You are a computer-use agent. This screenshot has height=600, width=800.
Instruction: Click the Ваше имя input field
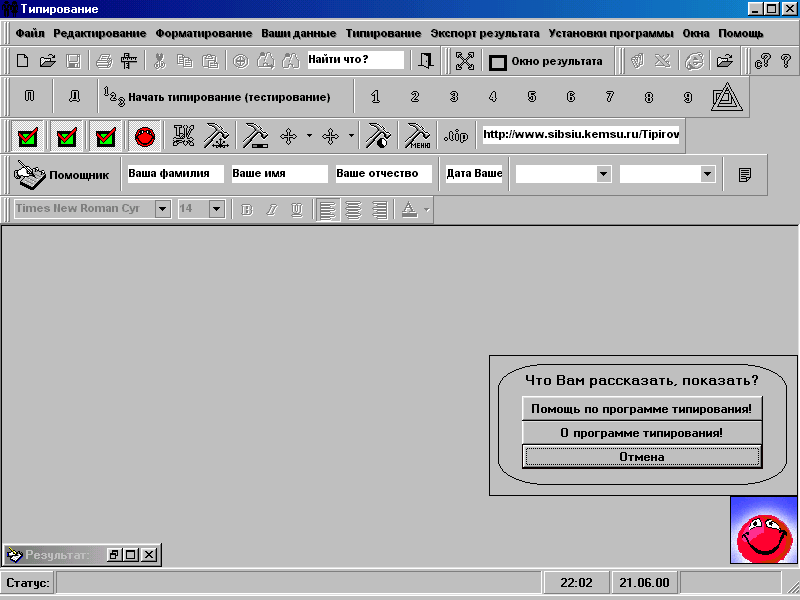pos(279,173)
